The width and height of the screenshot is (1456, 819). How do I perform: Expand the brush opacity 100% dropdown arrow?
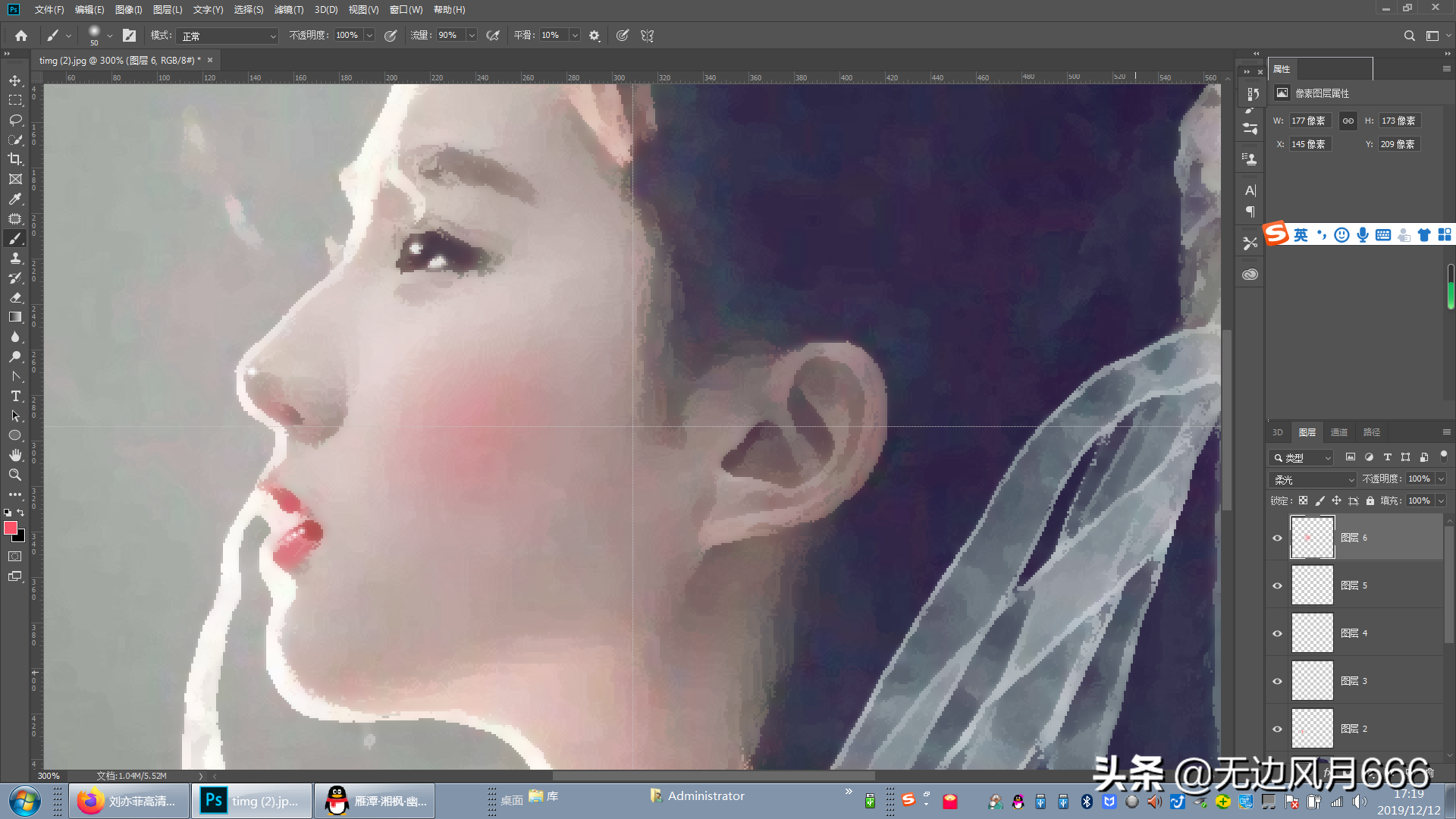click(369, 36)
